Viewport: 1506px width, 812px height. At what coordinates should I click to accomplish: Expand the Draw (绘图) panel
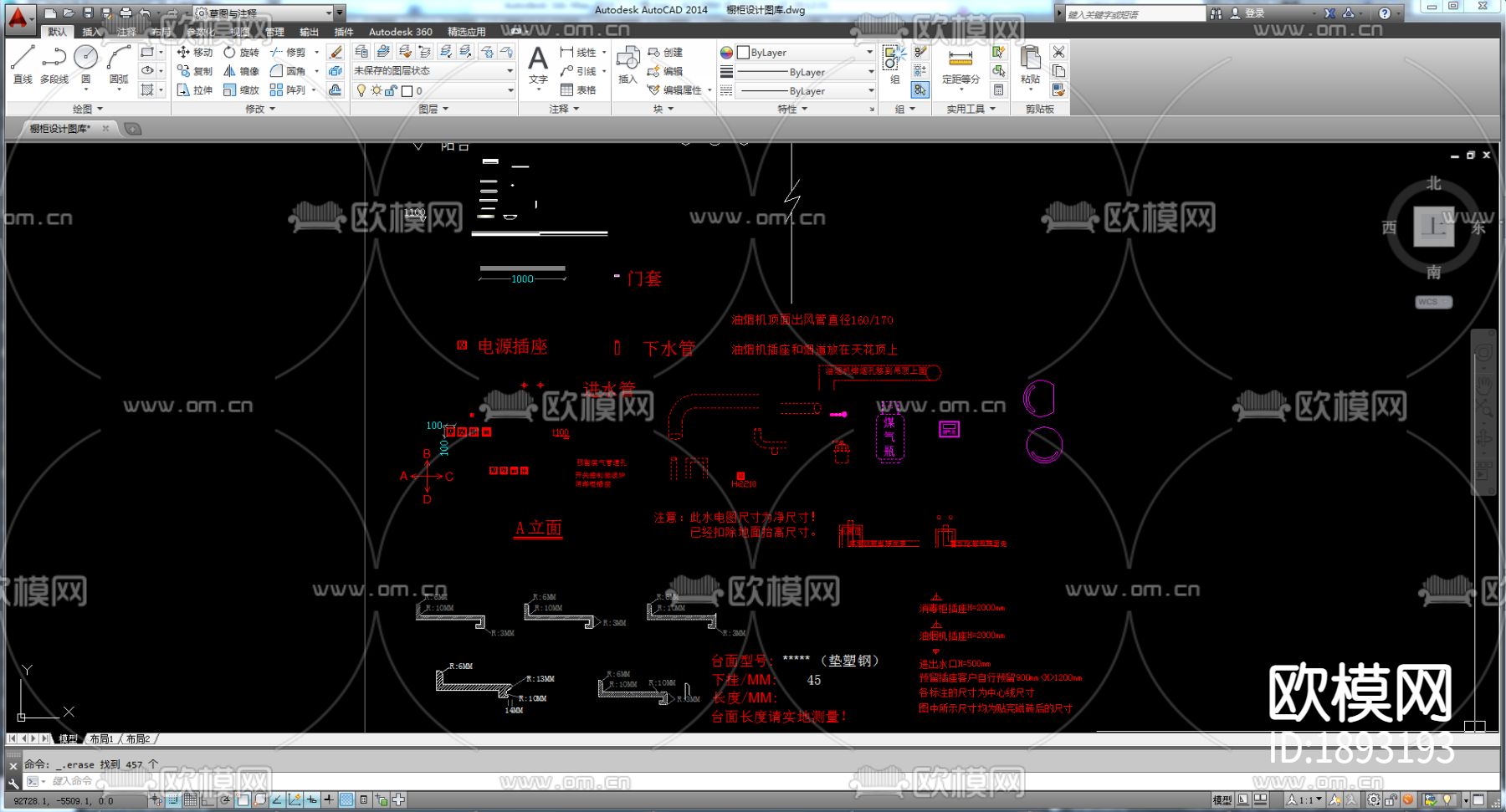pos(88,109)
